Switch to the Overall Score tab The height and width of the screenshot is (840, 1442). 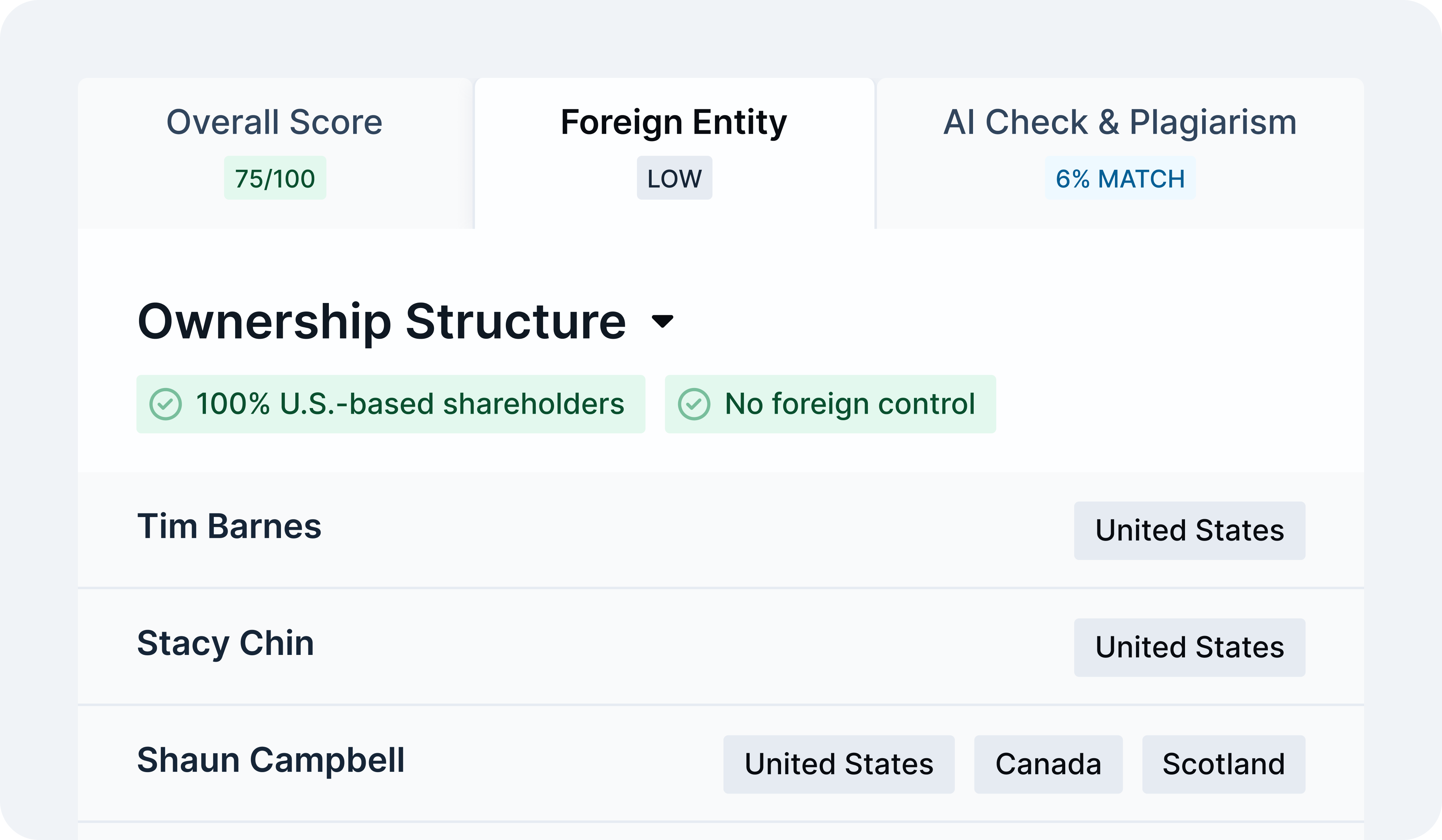pyautogui.click(x=275, y=122)
